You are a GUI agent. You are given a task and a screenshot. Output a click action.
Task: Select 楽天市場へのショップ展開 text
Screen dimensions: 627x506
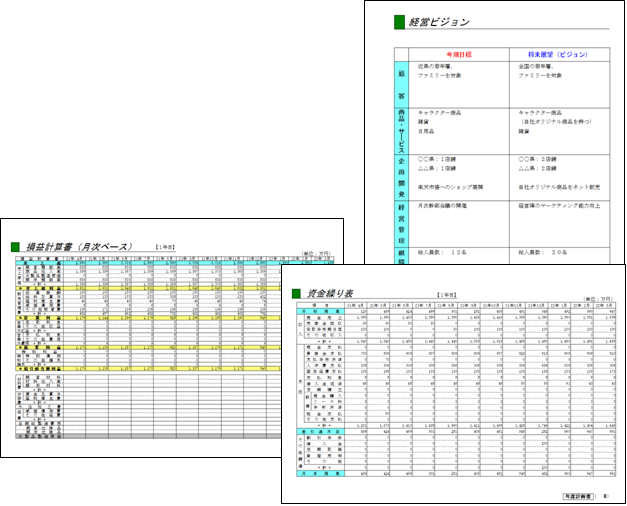point(451,187)
